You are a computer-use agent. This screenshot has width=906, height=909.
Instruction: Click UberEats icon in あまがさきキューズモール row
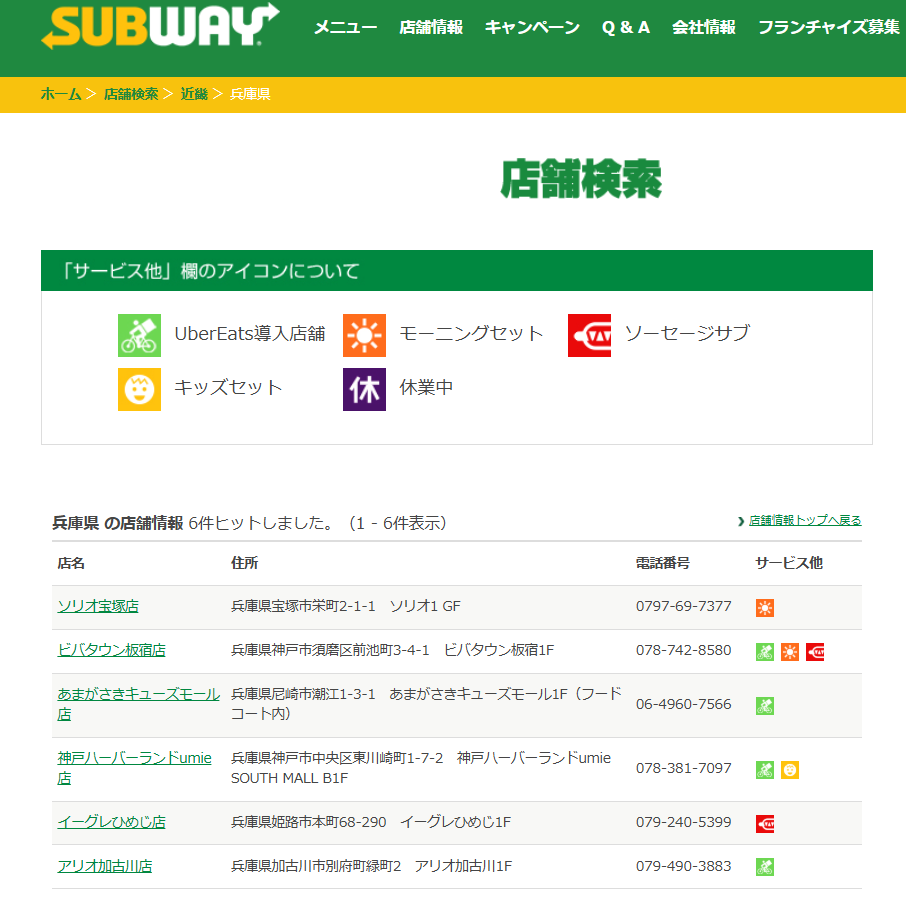tap(765, 706)
